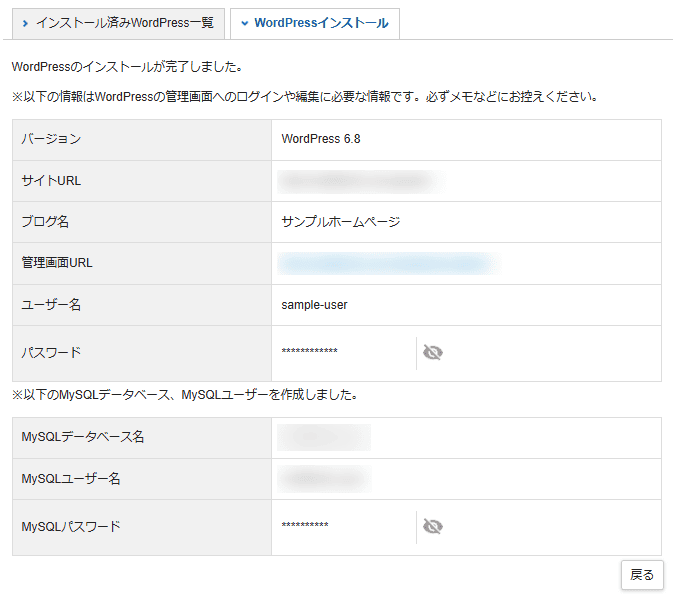Click the MySQLパスワード label
Viewport: 680px width, 604px height.
[71, 526]
